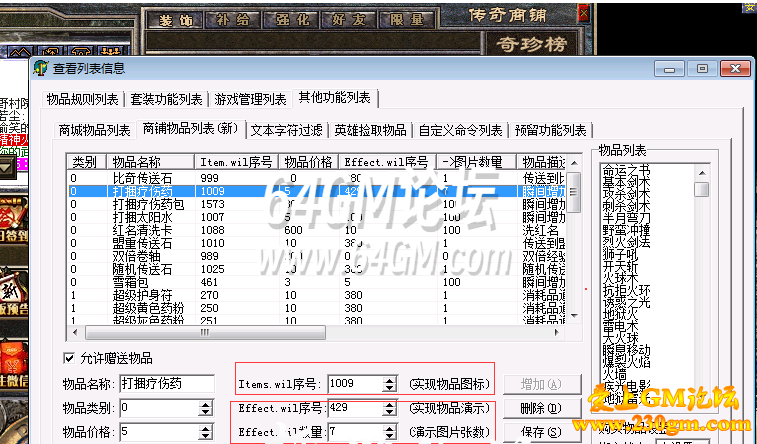This screenshot has height=444, width=757.
Task: Increase 物品价格 with up arrow
Action: pyautogui.click(x=206, y=428)
